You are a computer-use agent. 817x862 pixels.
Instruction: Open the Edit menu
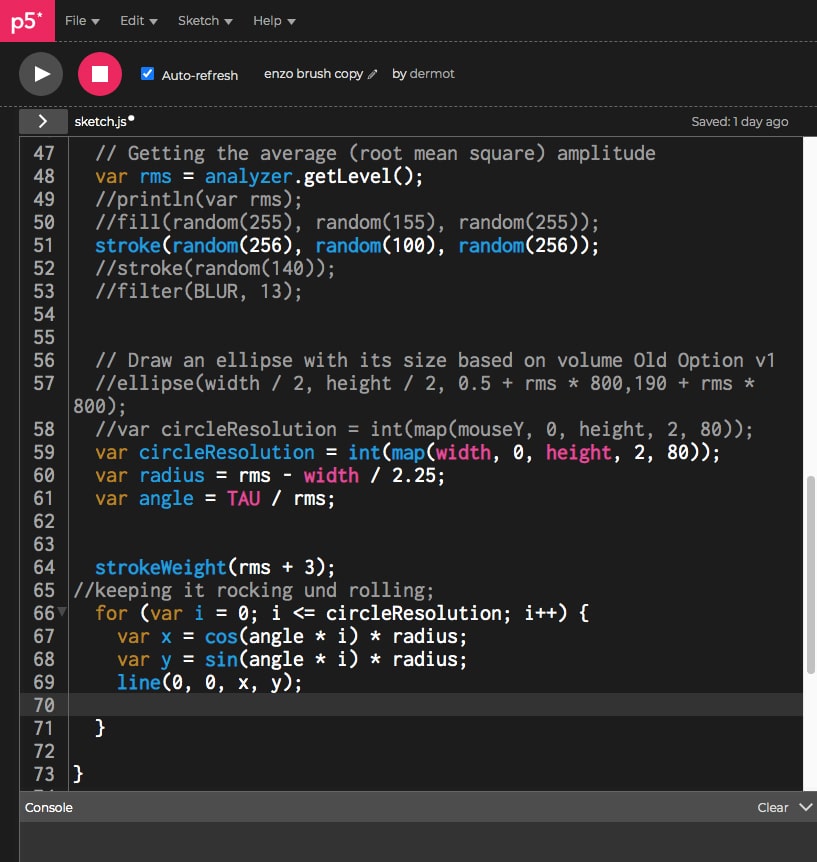[138, 21]
